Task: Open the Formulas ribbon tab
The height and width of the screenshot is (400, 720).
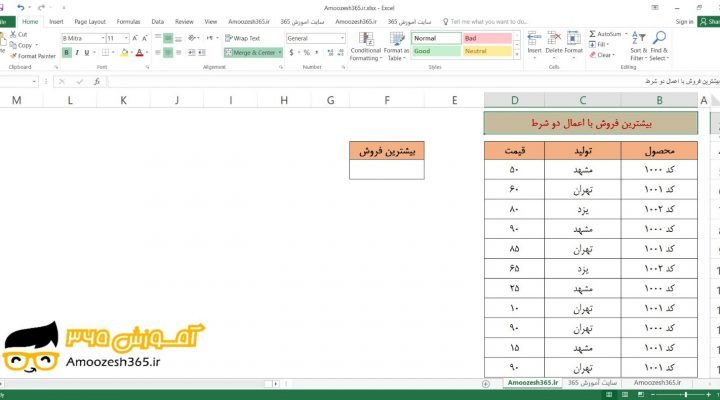Action: coord(129,22)
